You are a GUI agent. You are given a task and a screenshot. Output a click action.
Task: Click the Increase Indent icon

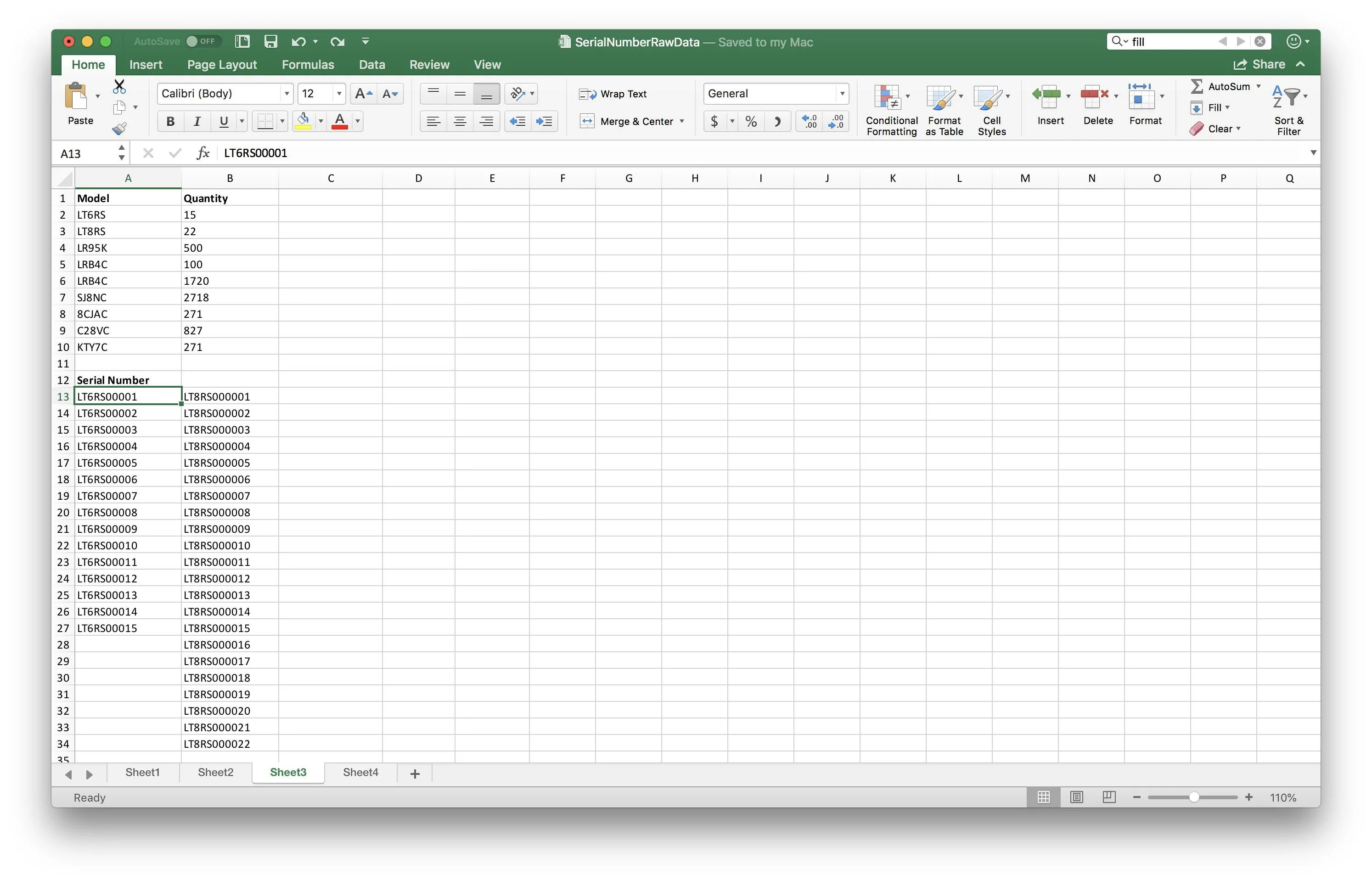pos(544,121)
